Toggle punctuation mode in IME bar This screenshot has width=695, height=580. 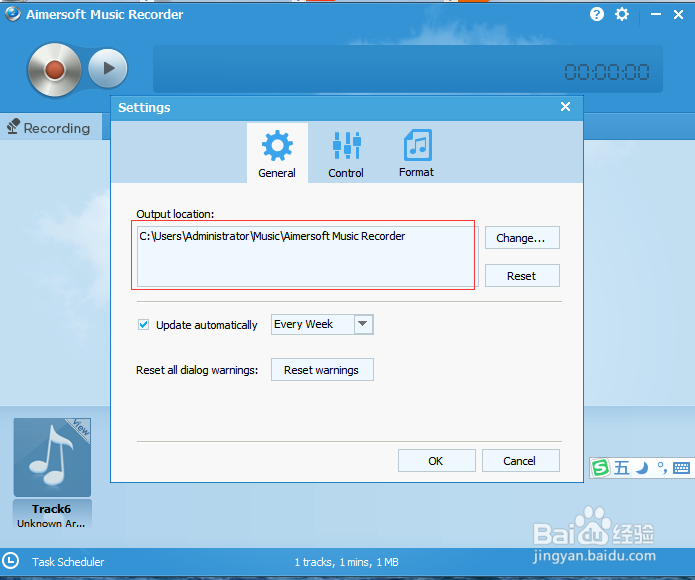(663, 468)
